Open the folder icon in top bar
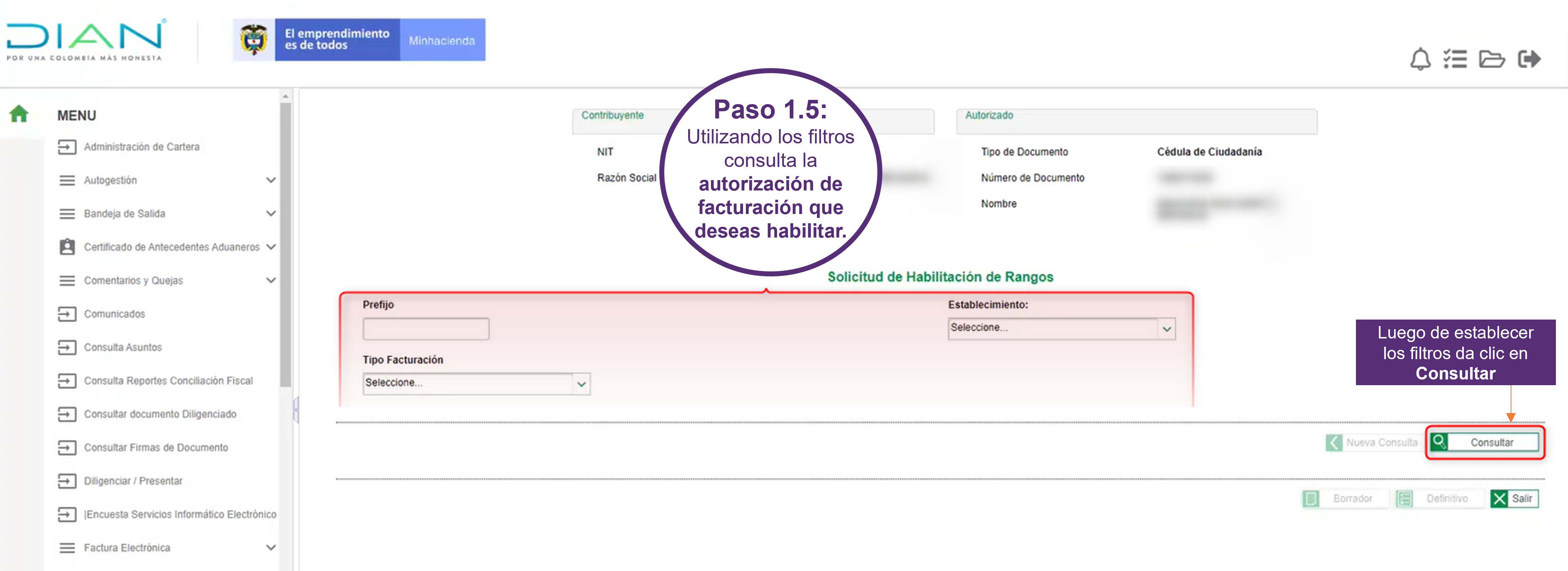The width and height of the screenshot is (1568, 571). (1491, 60)
